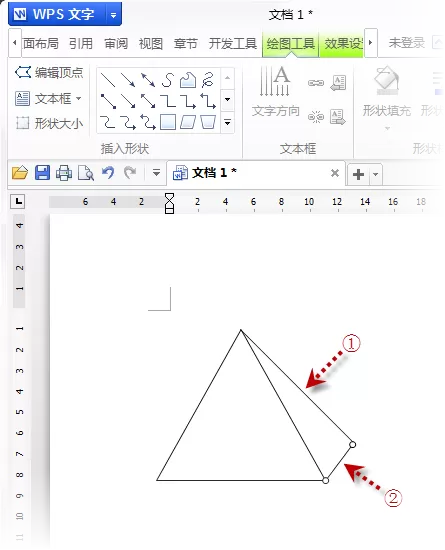445x550 pixels.
Task: Open the Effect Settings (效果设置) tab
Action: pyautogui.click(x=342, y=43)
